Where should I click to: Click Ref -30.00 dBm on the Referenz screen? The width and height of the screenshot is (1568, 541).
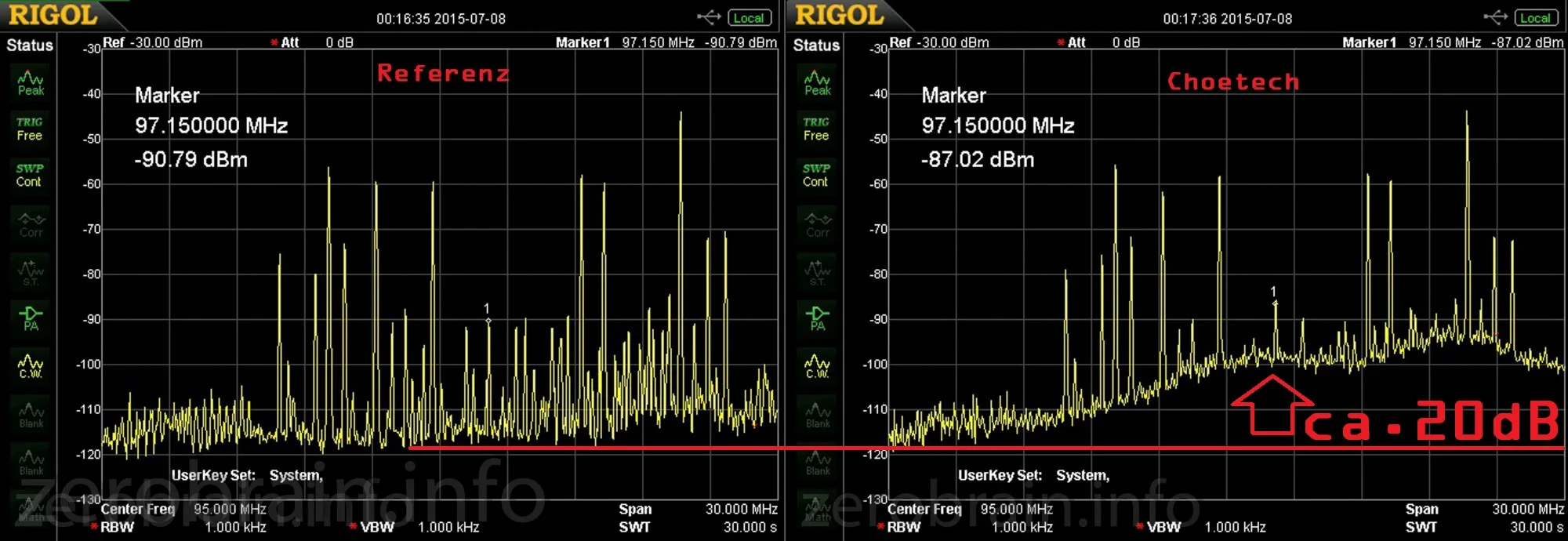[x=153, y=42]
